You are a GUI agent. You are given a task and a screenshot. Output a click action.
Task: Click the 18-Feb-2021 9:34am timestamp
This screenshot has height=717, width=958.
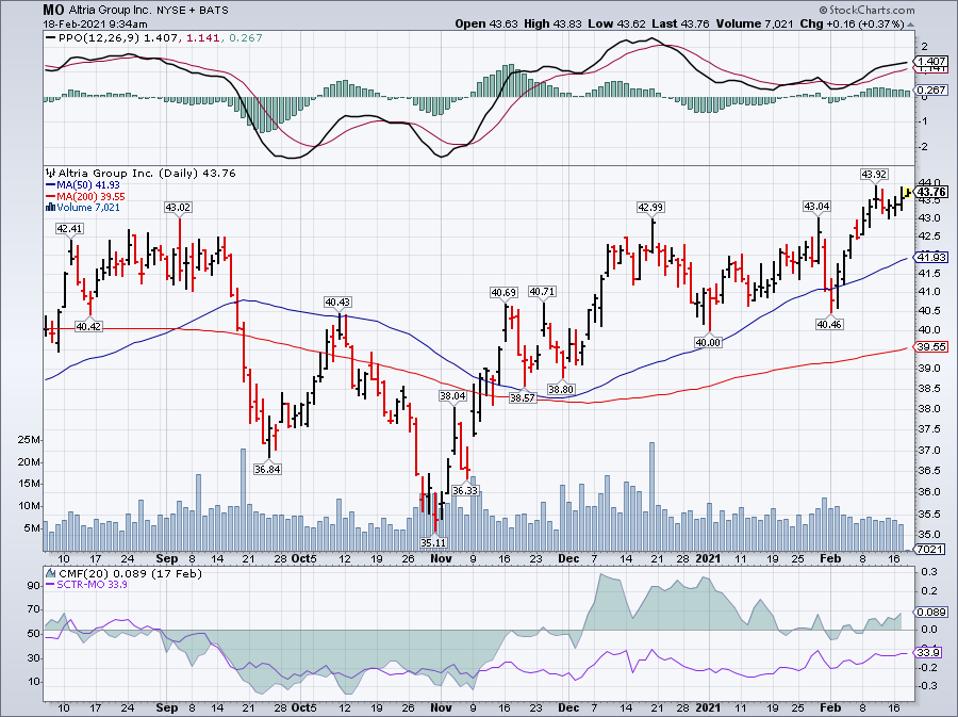coord(95,24)
